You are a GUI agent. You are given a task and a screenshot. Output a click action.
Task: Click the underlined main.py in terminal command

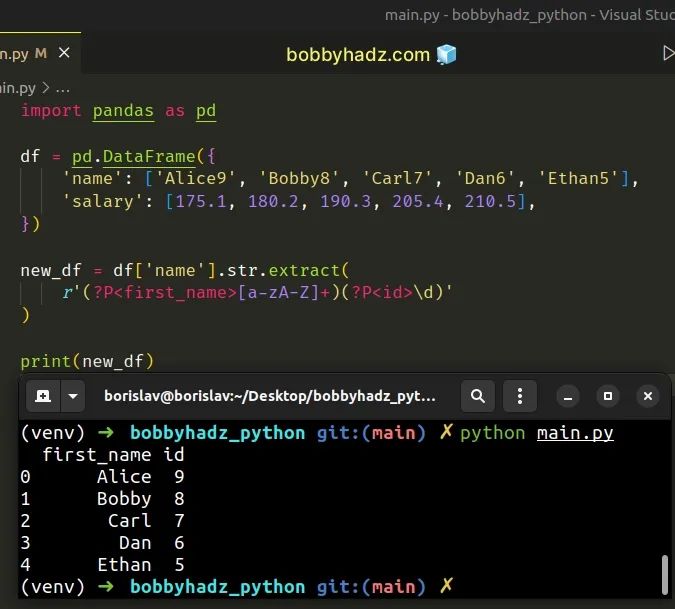[575, 433]
